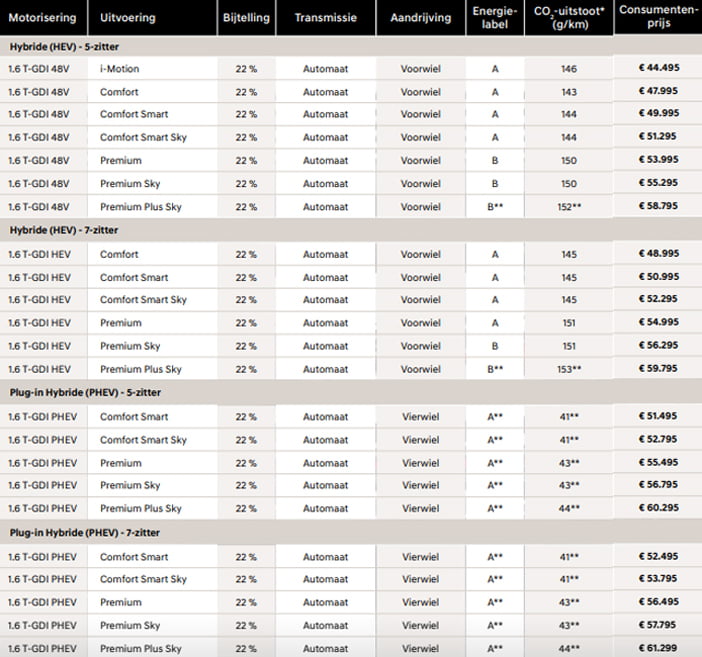Click energy label A in the € 54.995 row
The height and width of the screenshot is (657, 702).
coord(495,323)
